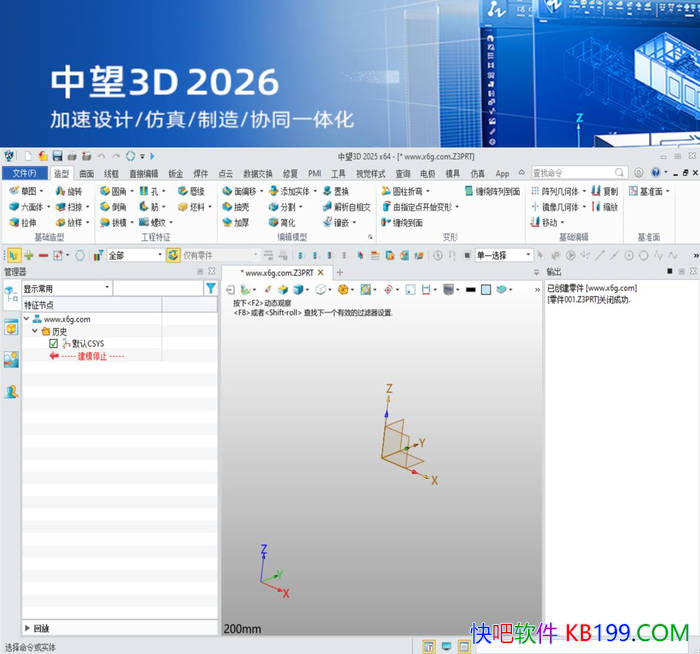700x654 pixels.
Task: Select the Thicken (加厚) tool
Action: [236, 222]
